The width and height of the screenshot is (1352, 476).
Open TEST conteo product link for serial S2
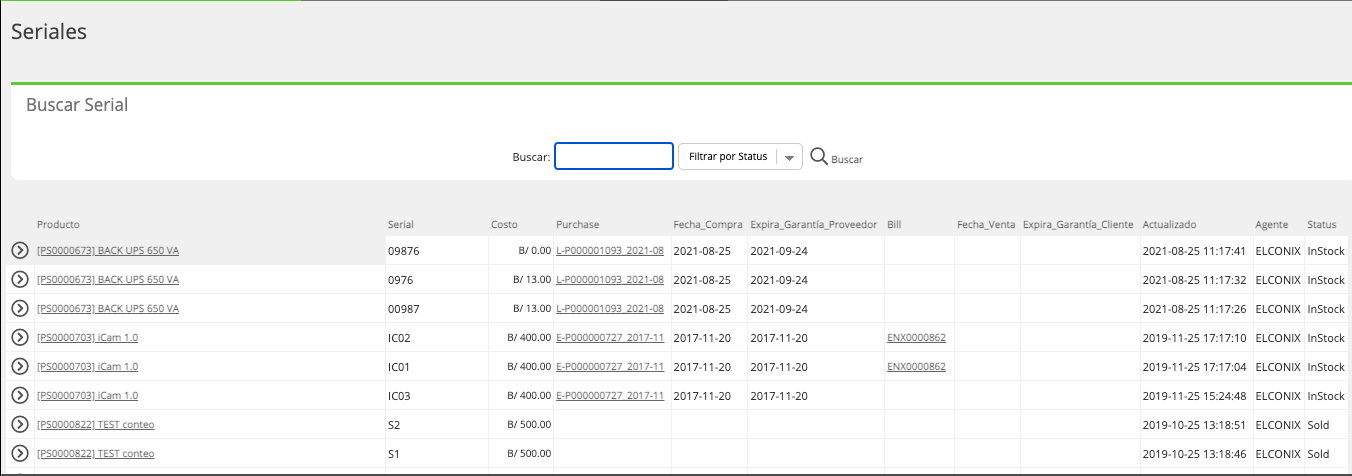(96, 425)
